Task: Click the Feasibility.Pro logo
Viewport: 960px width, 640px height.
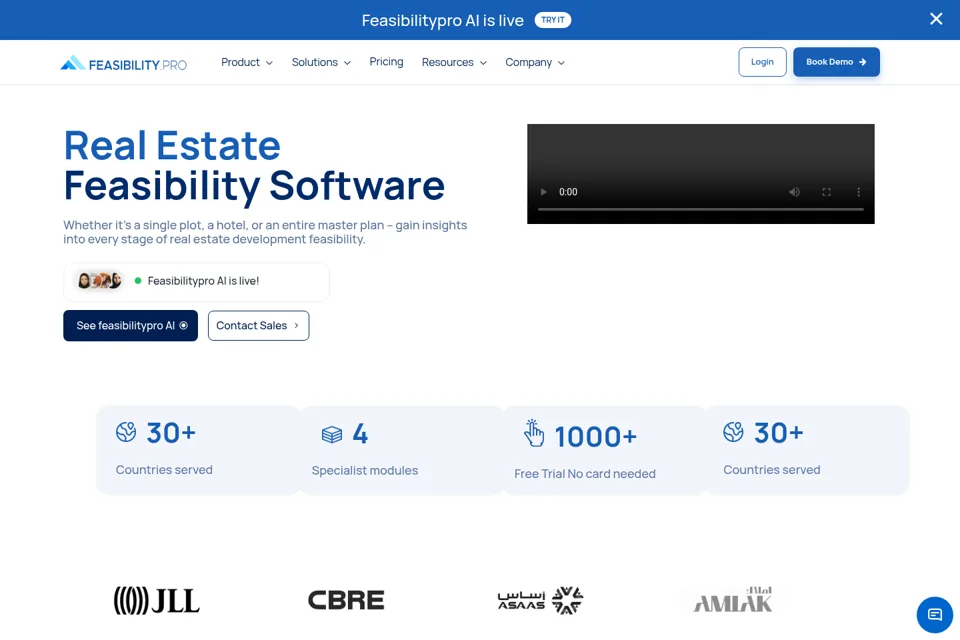Action: 124,63
